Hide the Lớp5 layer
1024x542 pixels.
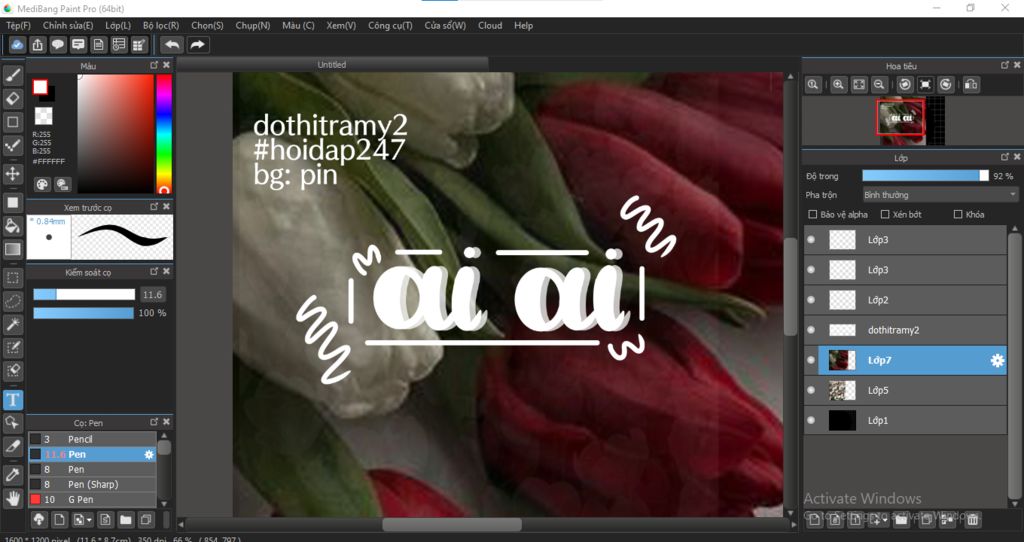(x=811, y=390)
